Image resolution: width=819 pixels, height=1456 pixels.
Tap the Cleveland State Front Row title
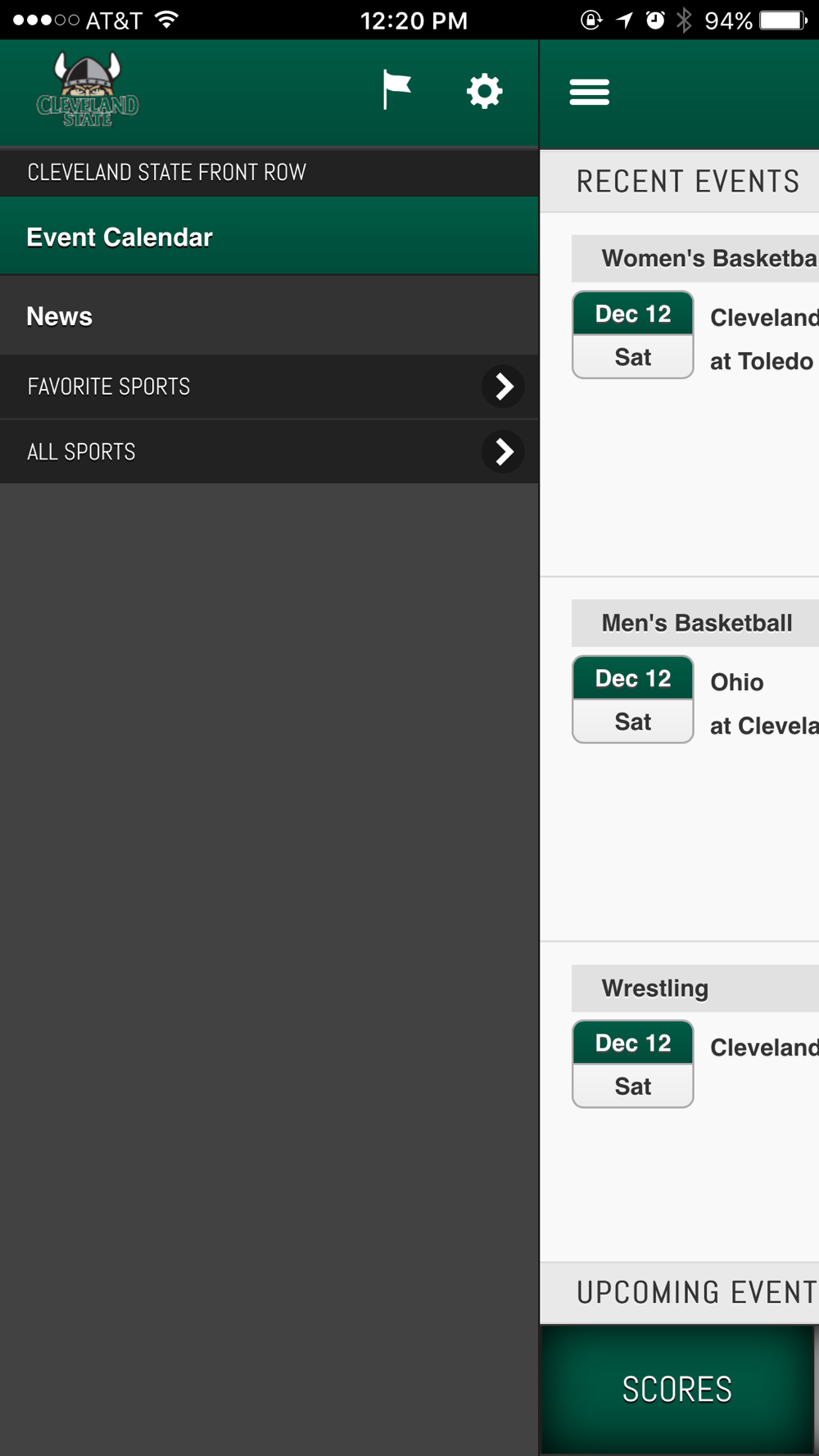167,172
